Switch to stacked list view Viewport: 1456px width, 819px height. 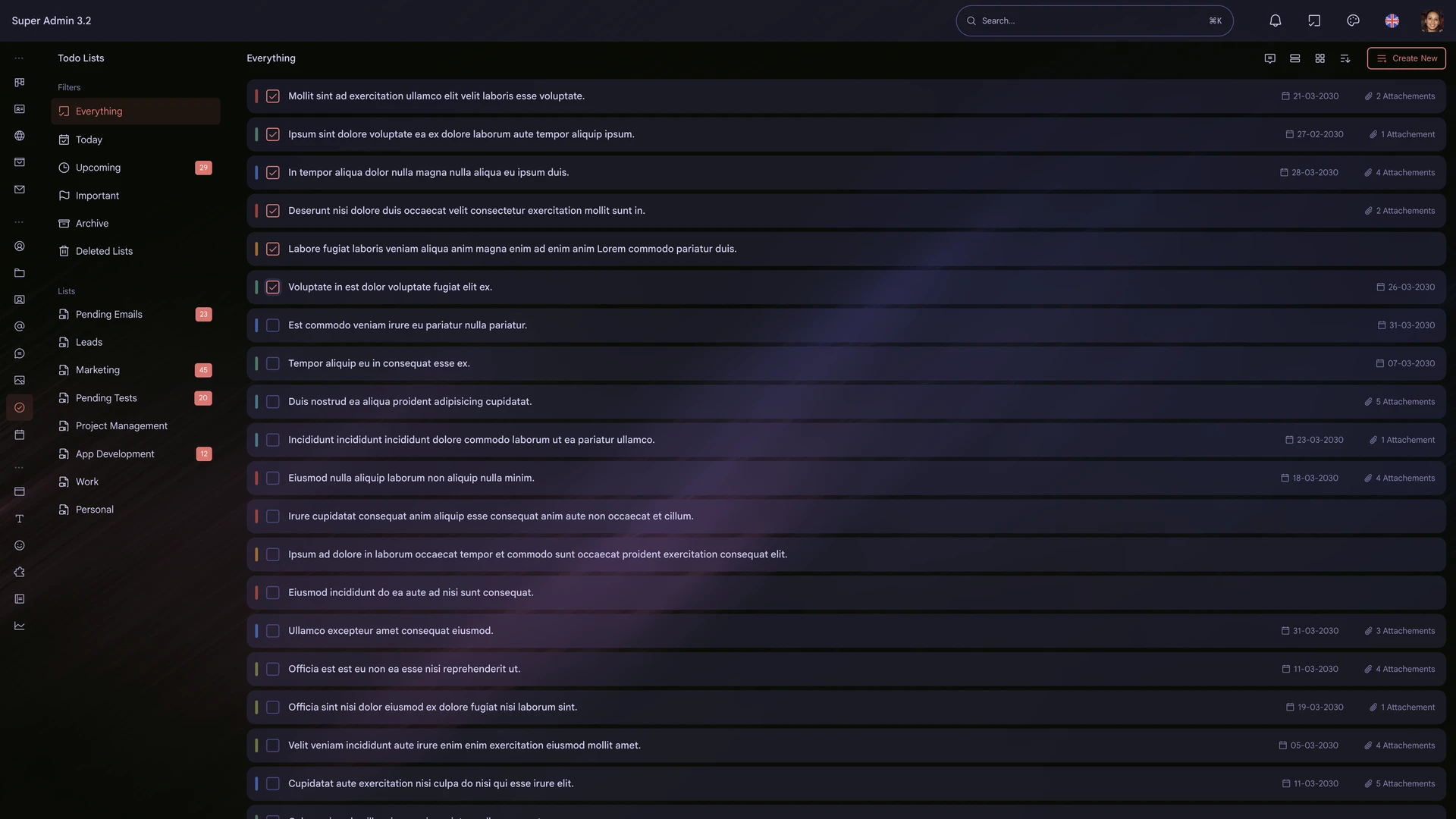tap(1295, 58)
